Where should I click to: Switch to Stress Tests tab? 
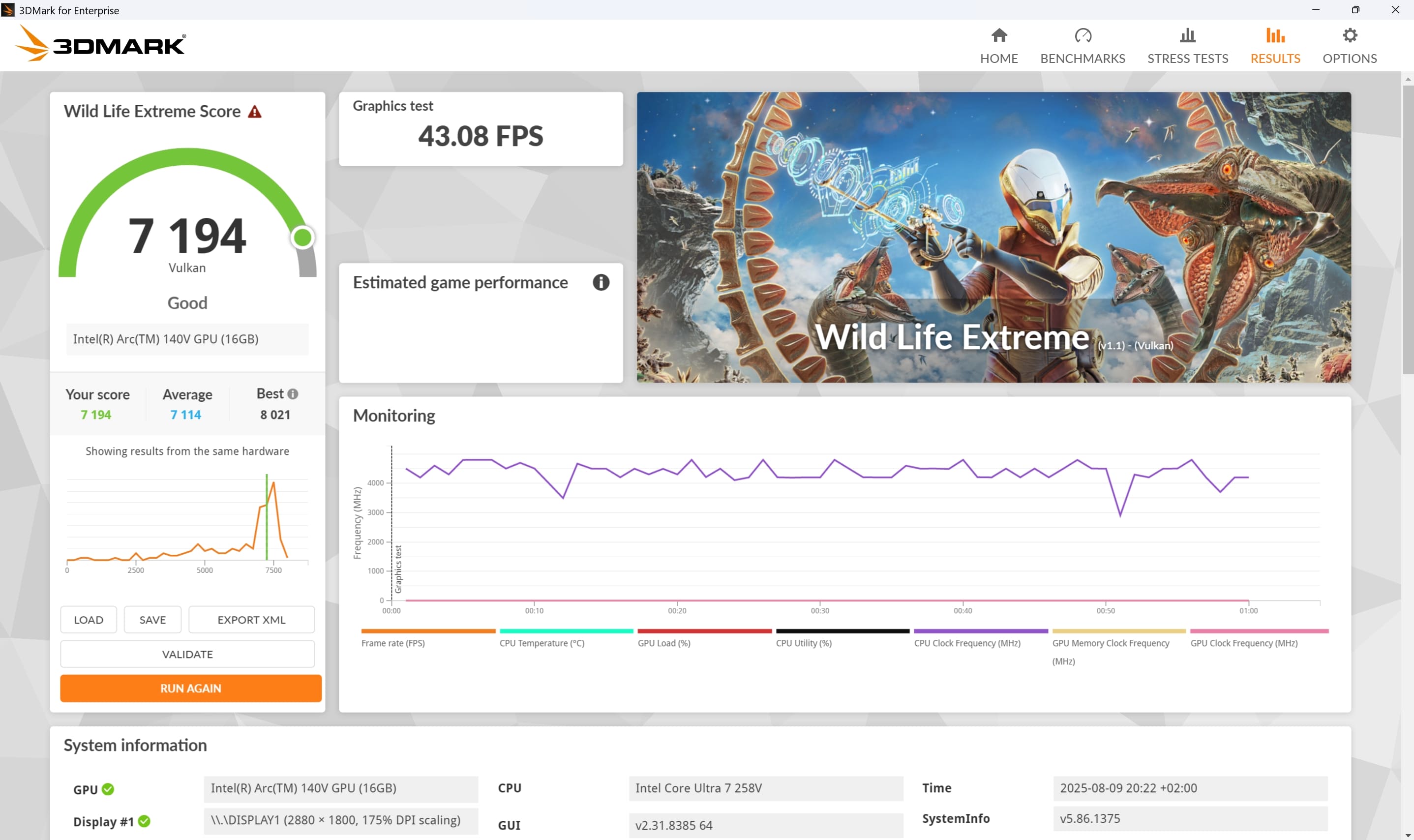point(1188,46)
